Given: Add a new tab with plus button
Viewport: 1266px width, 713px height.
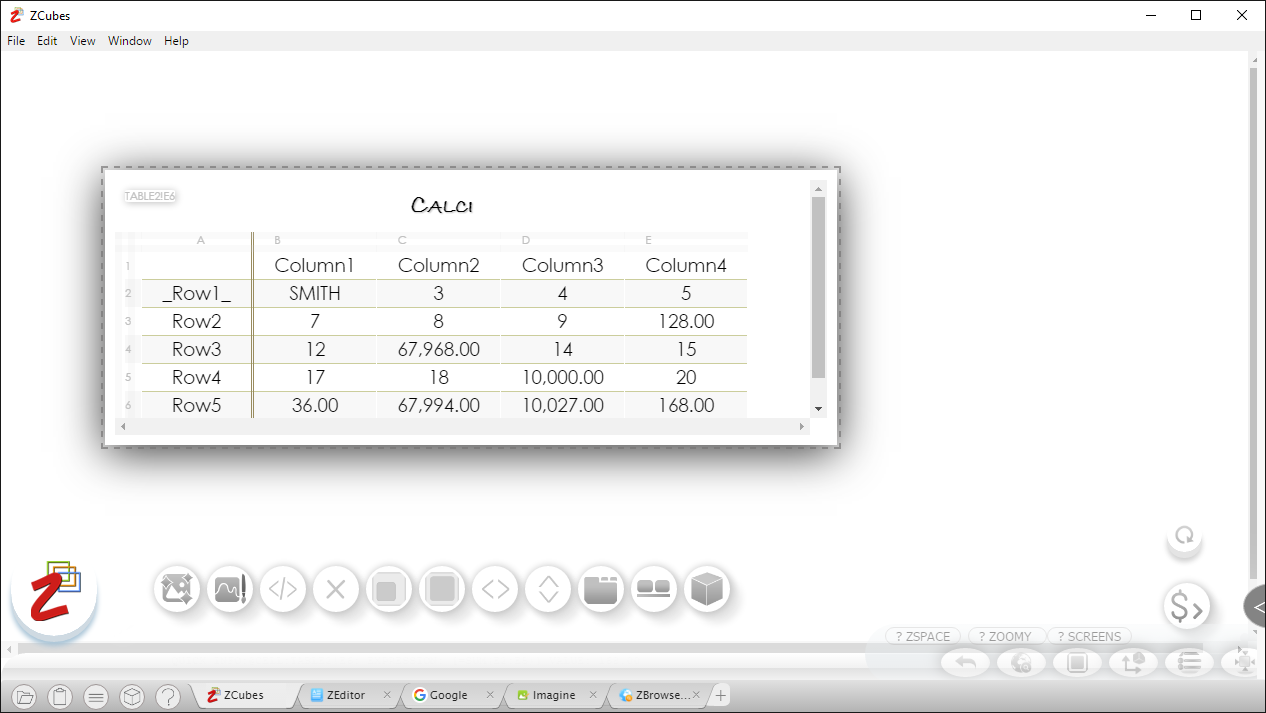Looking at the screenshot, I should click(721, 695).
